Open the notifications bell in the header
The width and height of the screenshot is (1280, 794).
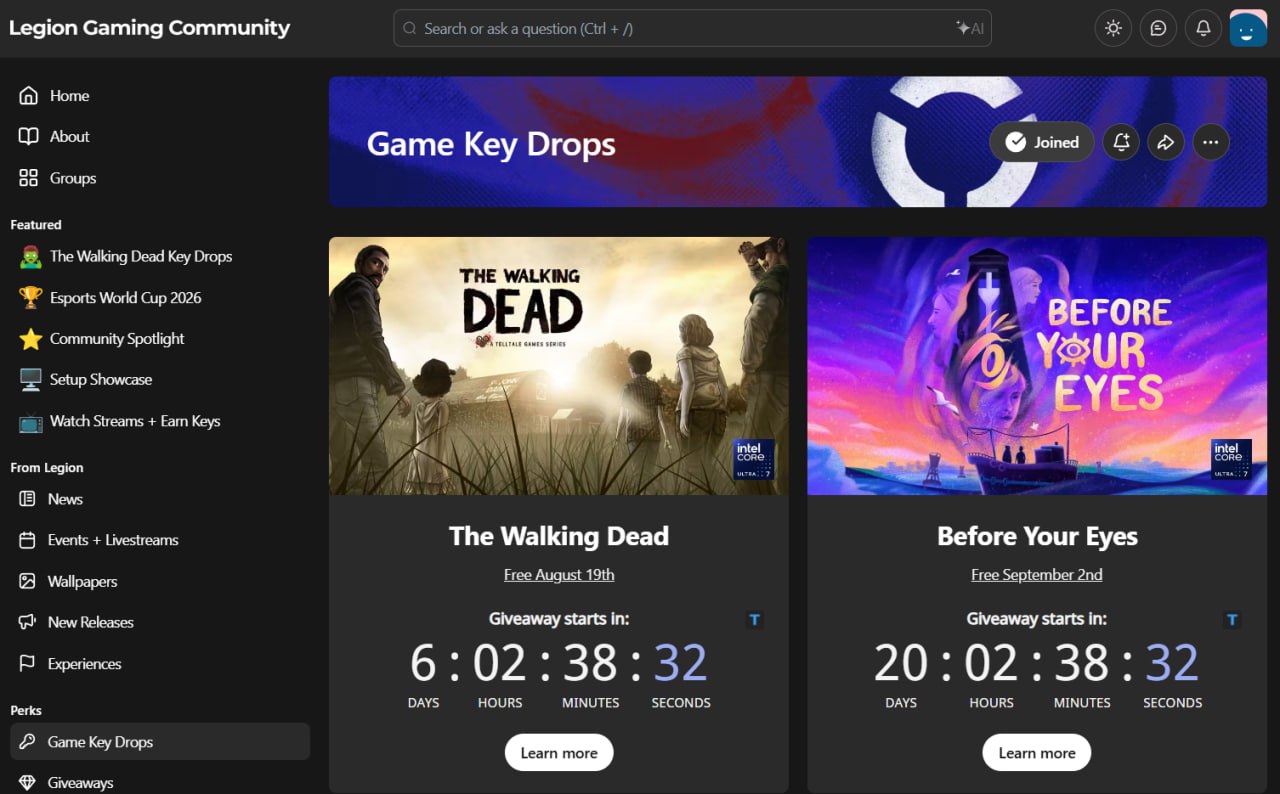click(x=1203, y=28)
